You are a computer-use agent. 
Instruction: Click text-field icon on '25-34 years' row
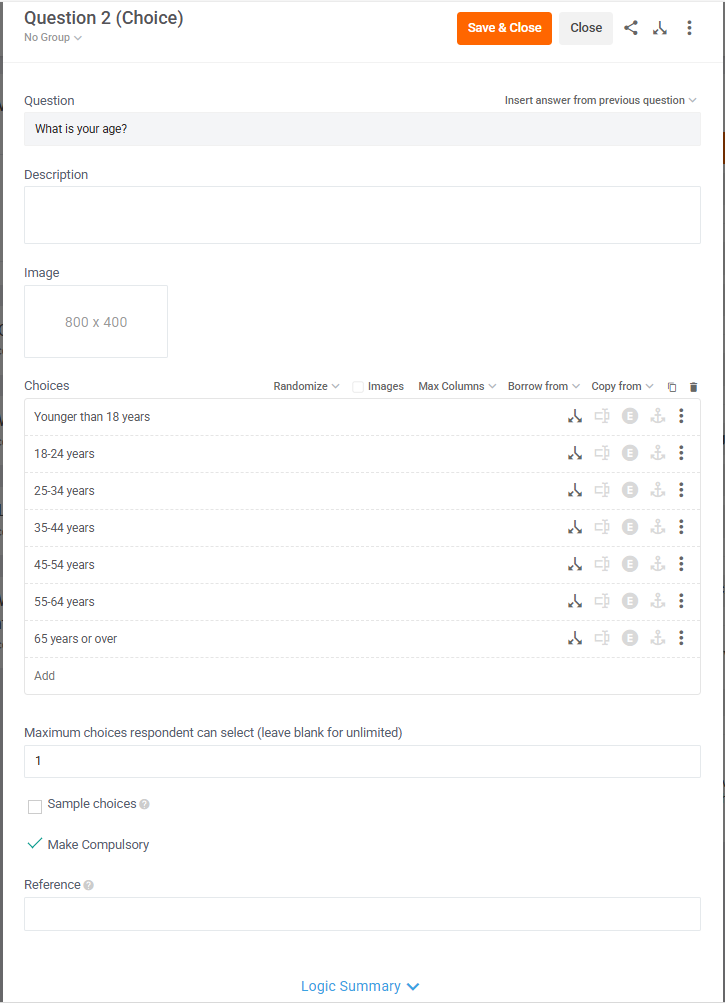(x=602, y=491)
